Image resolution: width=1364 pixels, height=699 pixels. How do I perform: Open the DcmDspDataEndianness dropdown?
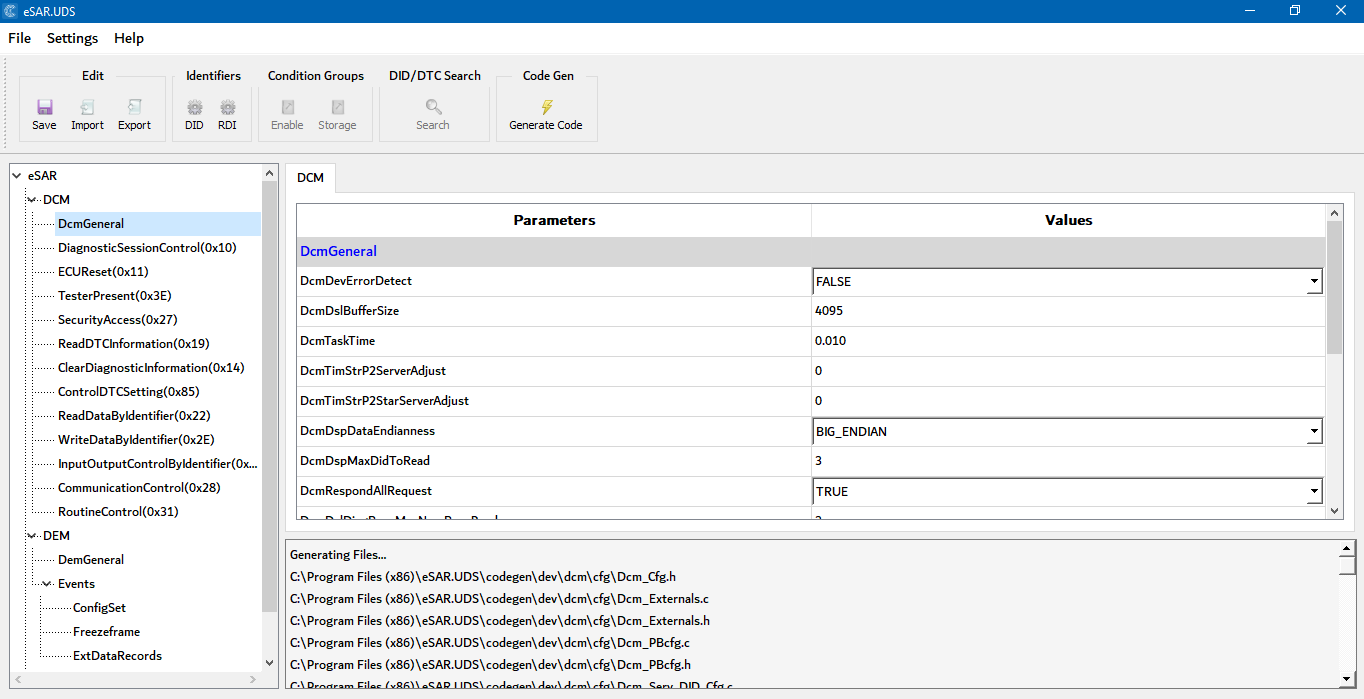pyautogui.click(x=1313, y=432)
